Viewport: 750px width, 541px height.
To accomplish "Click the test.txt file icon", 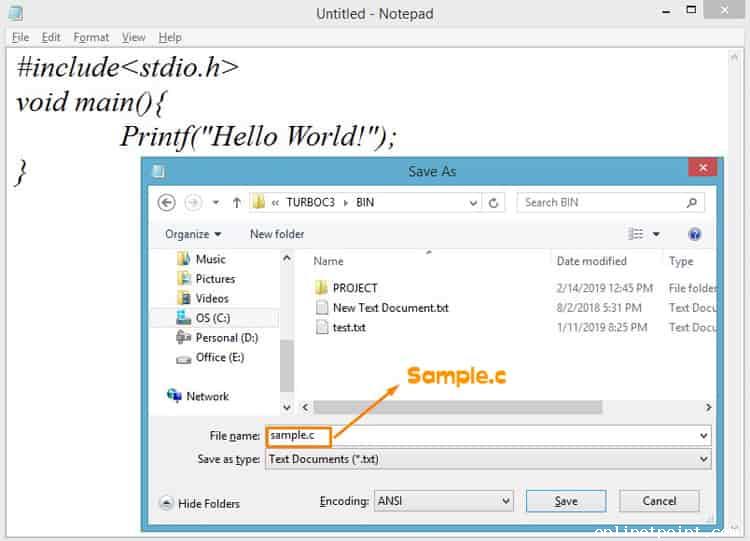I will (x=322, y=328).
